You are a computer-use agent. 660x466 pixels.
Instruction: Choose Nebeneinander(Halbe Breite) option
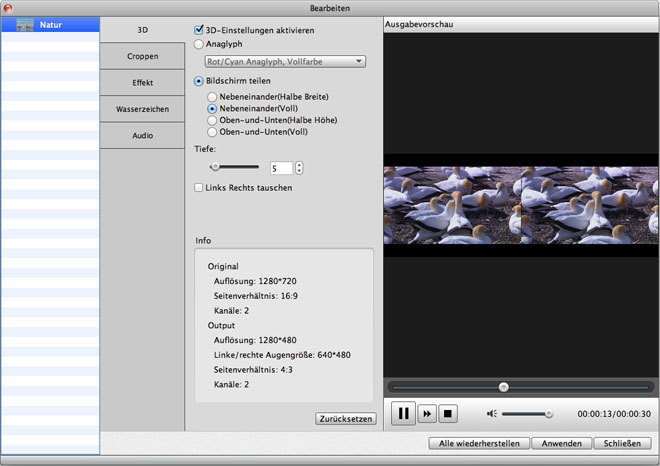pos(212,97)
